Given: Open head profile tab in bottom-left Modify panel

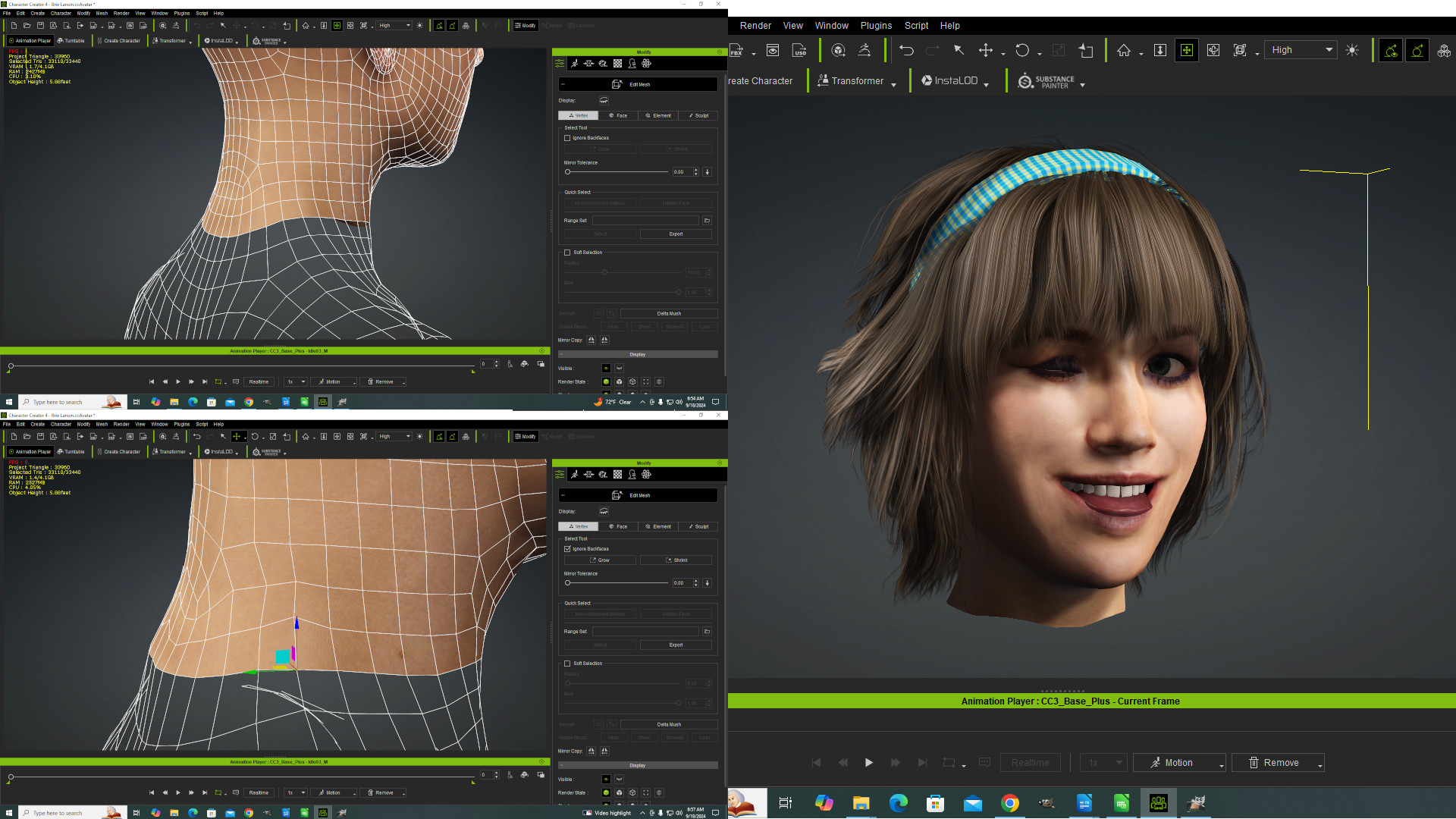Looking at the screenshot, I should click(x=632, y=475).
